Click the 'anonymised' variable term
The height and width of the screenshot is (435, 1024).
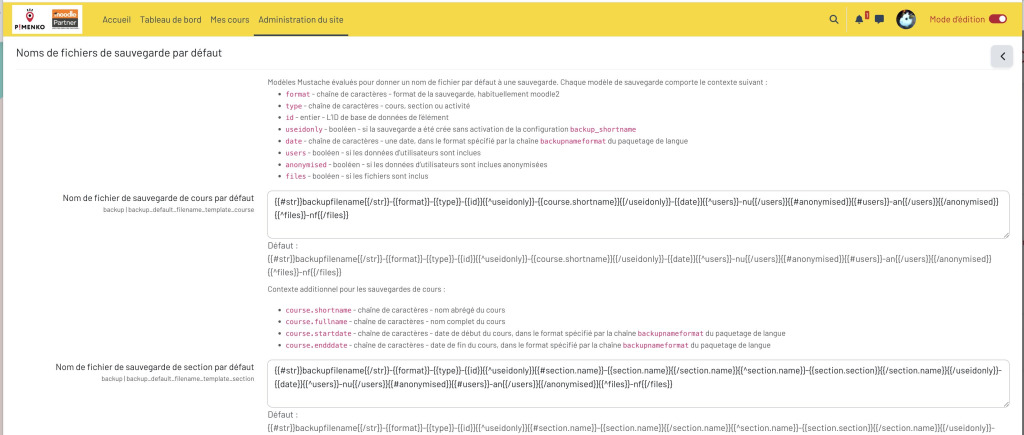[x=306, y=165]
